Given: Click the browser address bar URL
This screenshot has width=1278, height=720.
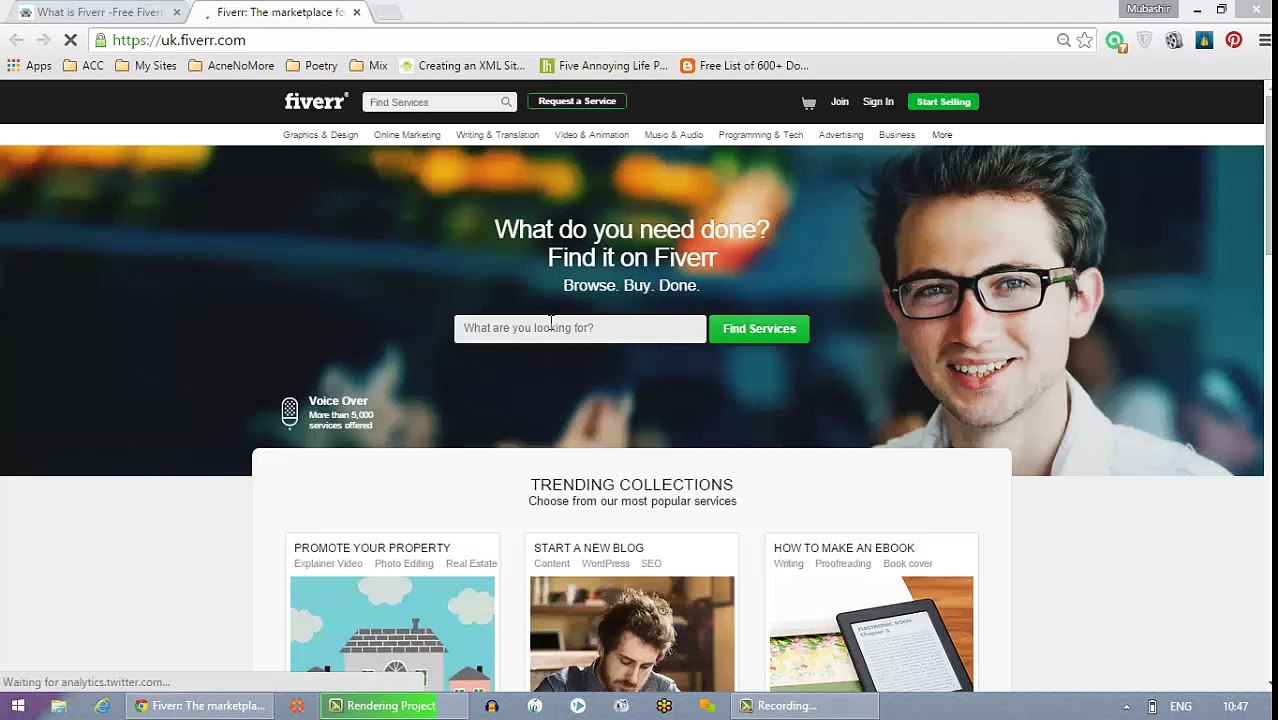Looking at the screenshot, I should [179, 40].
